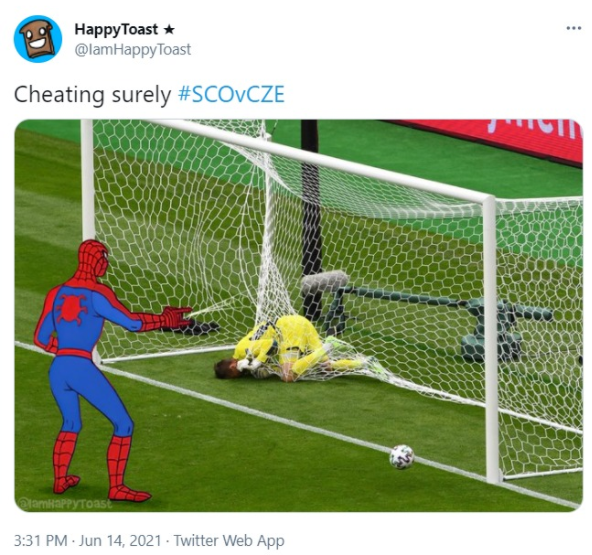Click Spider-Man's masked head
Screen dimensions: 592x555
pyautogui.click(x=94, y=261)
